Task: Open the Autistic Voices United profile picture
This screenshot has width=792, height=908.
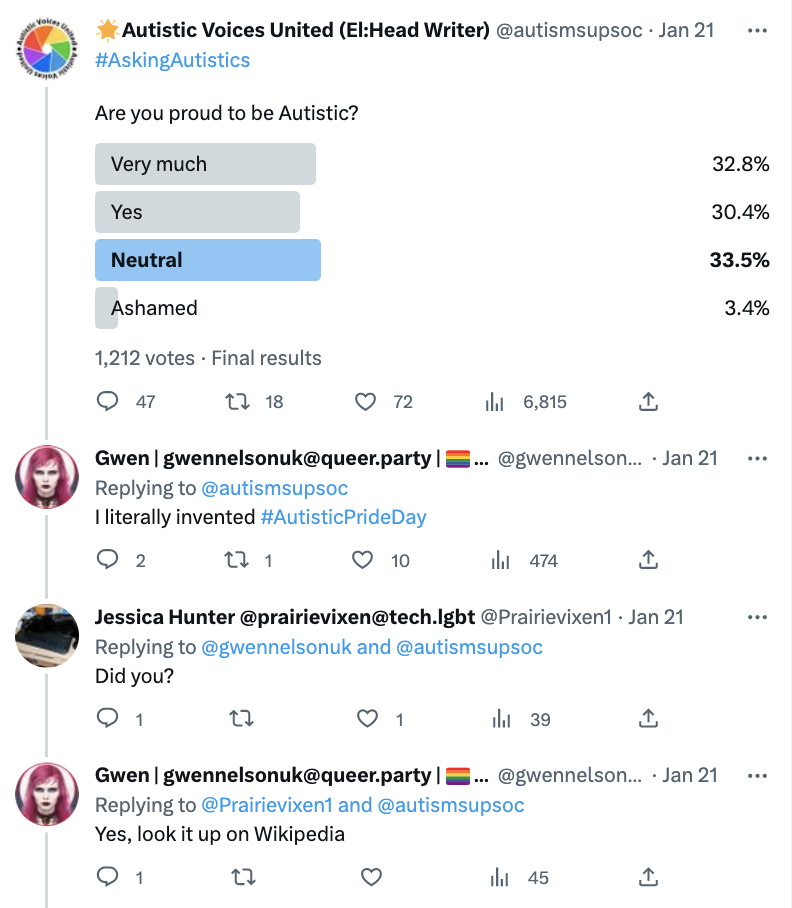Action: (47, 48)
